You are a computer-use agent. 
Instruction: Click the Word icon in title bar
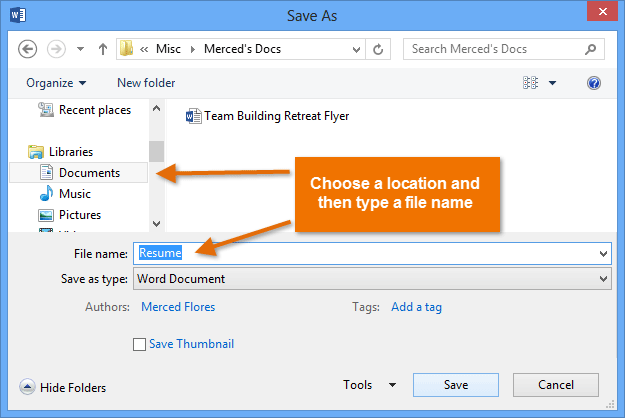click(18, 15)
